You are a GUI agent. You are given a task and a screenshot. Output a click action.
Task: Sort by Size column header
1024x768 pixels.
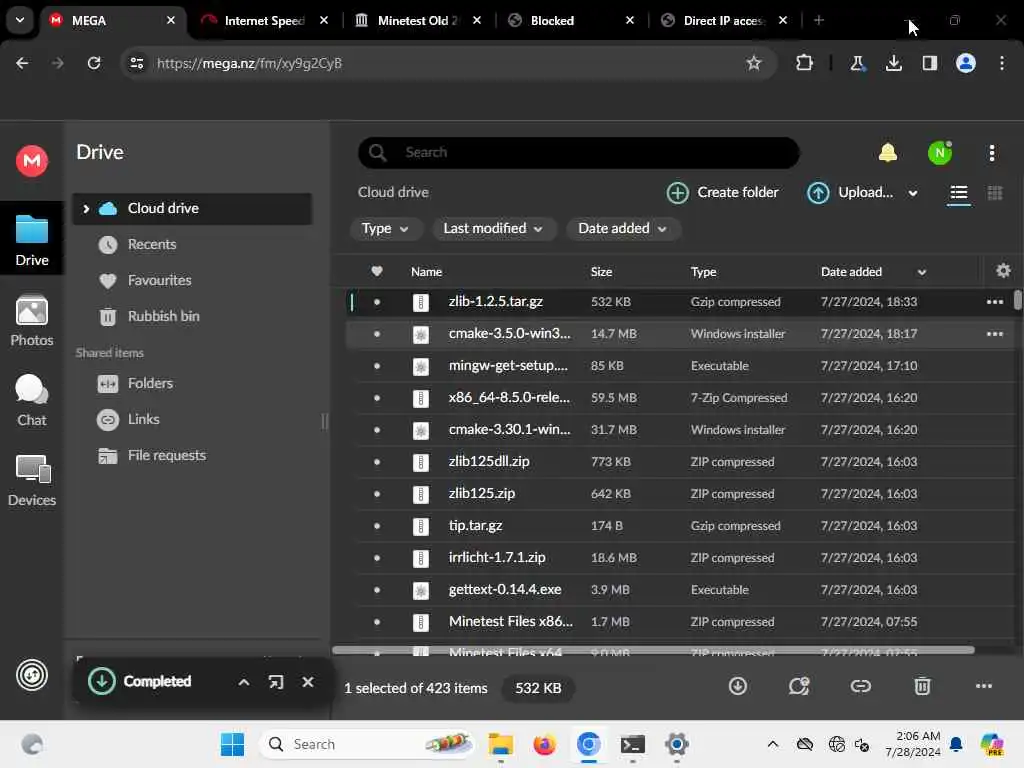tap(601, 272)
